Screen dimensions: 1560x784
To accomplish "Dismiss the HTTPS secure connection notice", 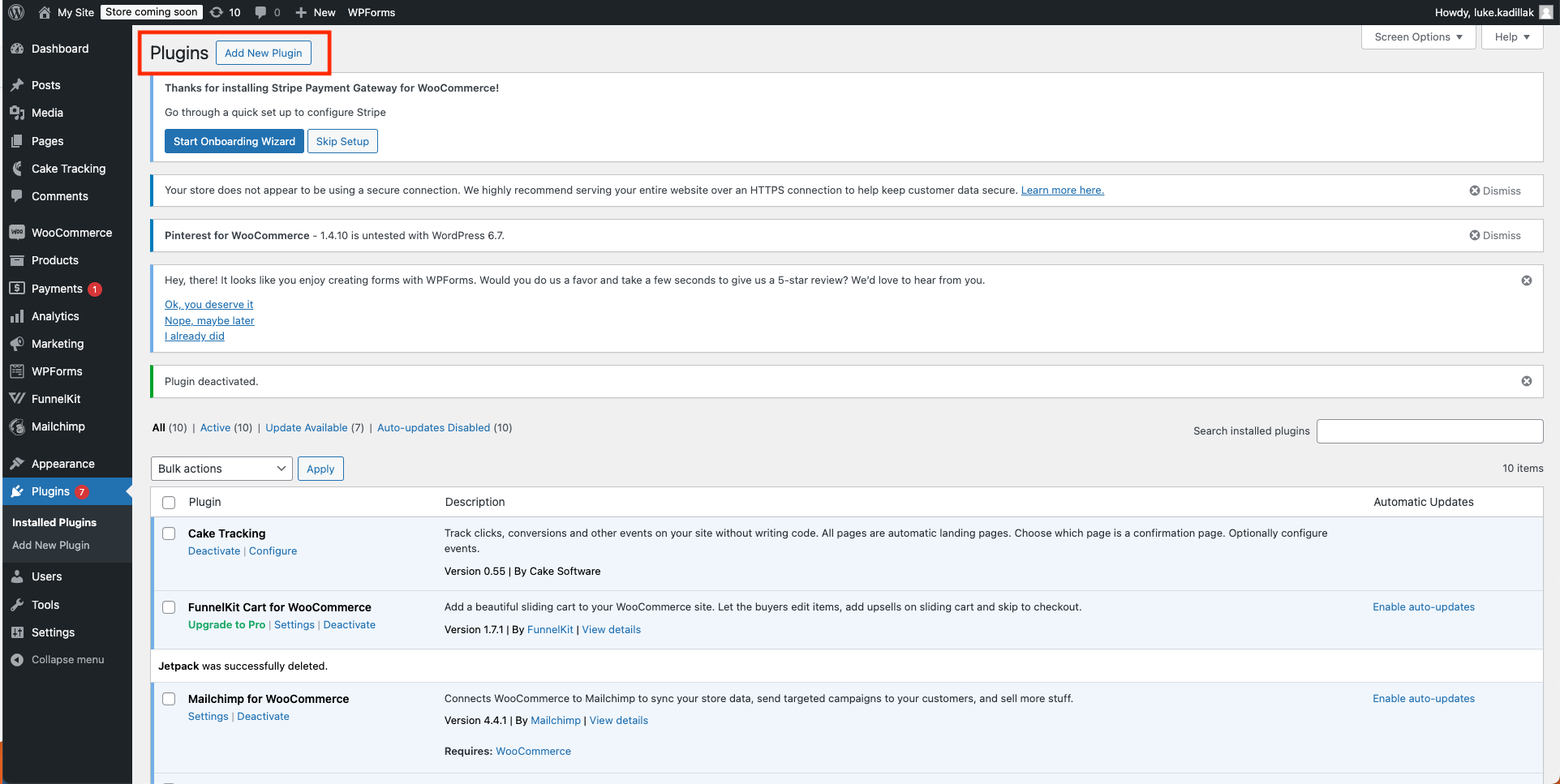I will coord(1495,191).
